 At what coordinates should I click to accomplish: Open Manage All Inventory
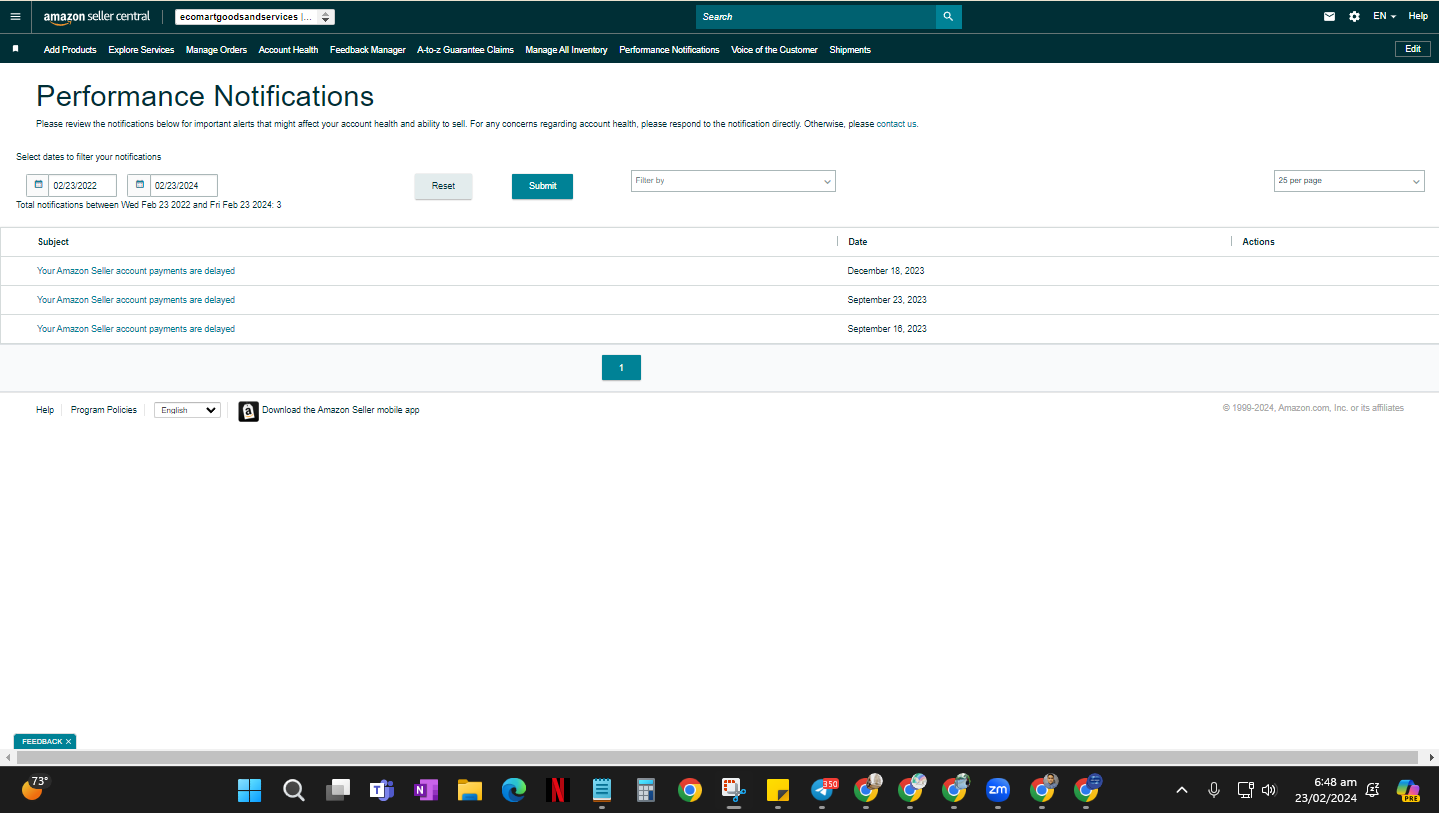pos(566,50)
